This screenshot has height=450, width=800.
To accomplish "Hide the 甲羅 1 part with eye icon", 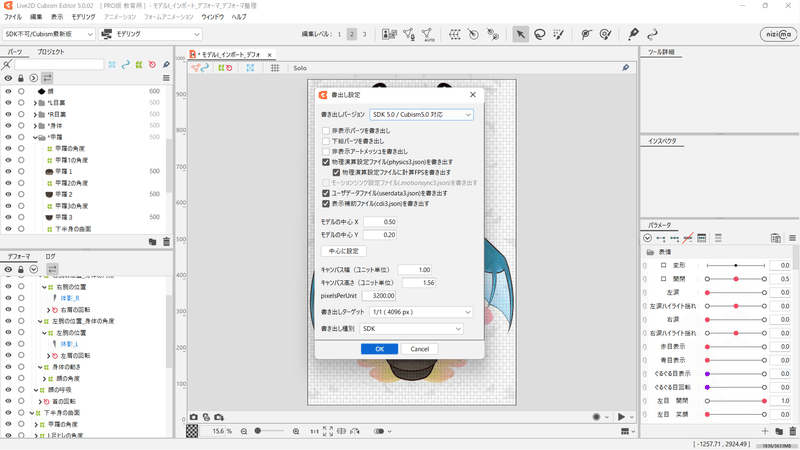I will pyautogui.click(x=8, y=171).
